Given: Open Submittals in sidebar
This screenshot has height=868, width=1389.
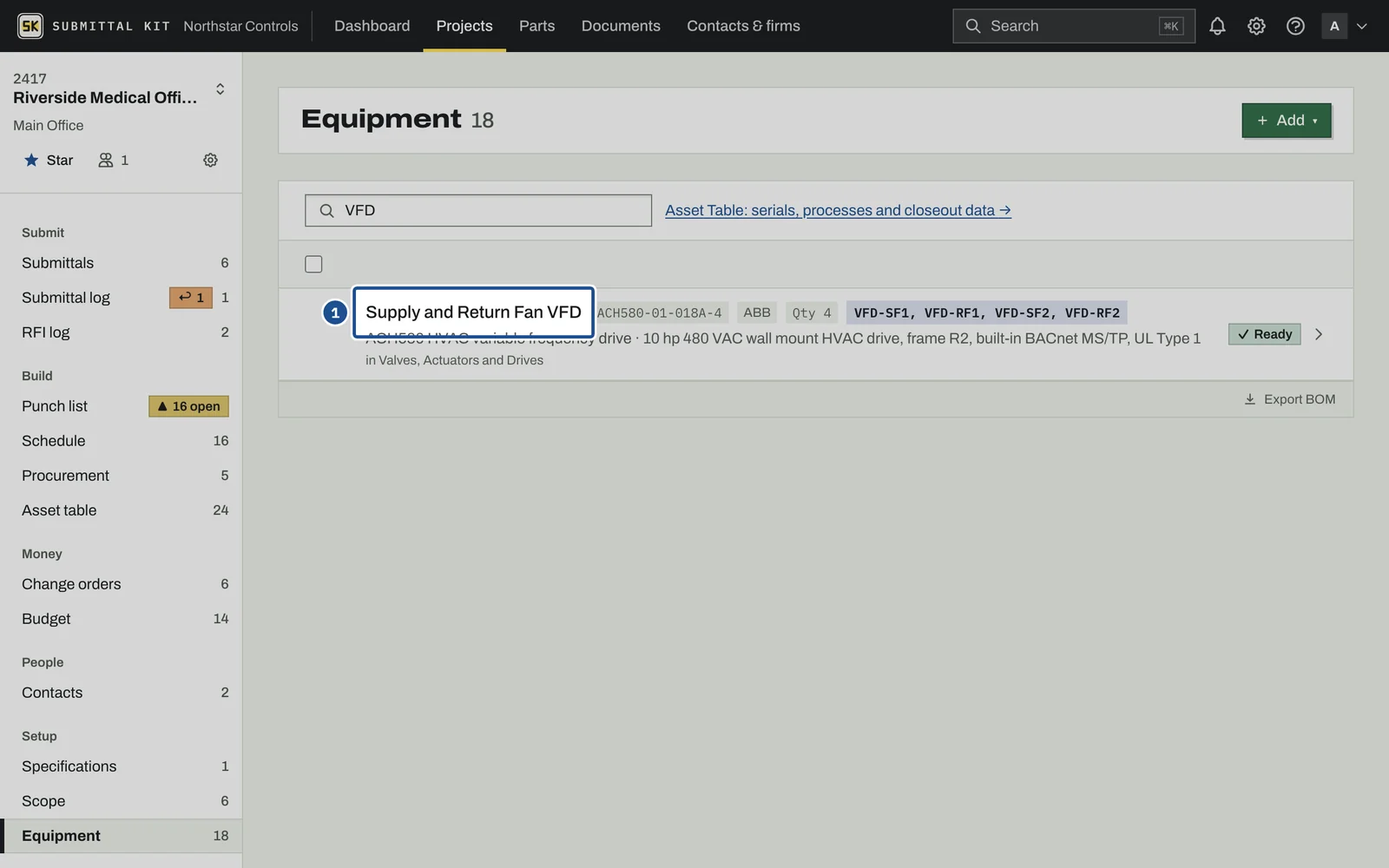Looking at the screenshot, I should point(122,263).
